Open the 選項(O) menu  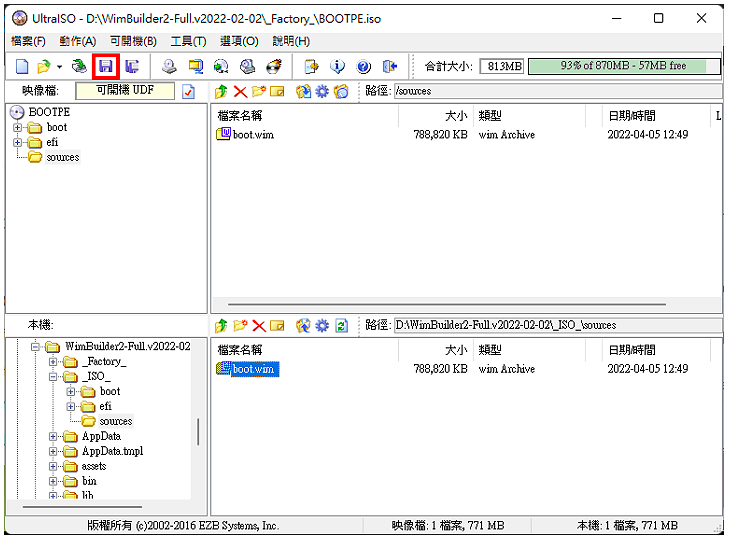pos(239,41)
